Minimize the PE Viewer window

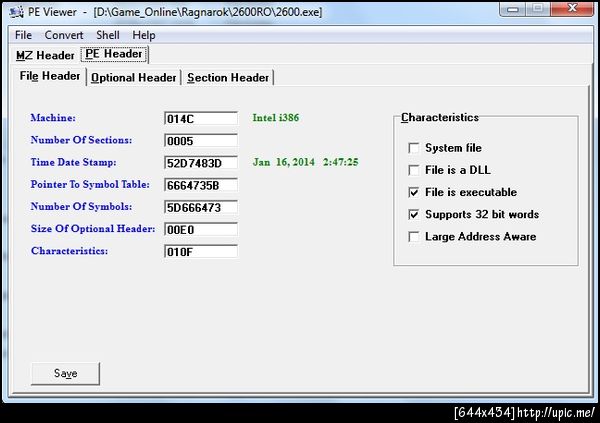click(x=514, y=9)
